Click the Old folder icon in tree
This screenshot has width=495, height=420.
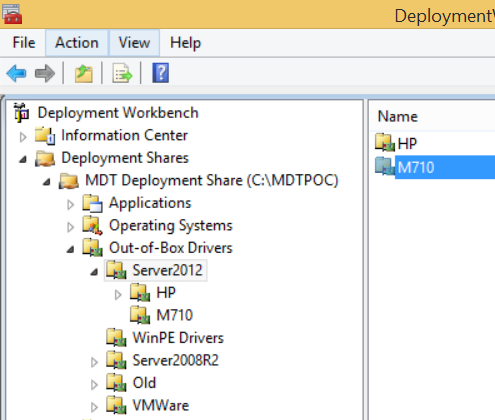click(x=116, y=383)
